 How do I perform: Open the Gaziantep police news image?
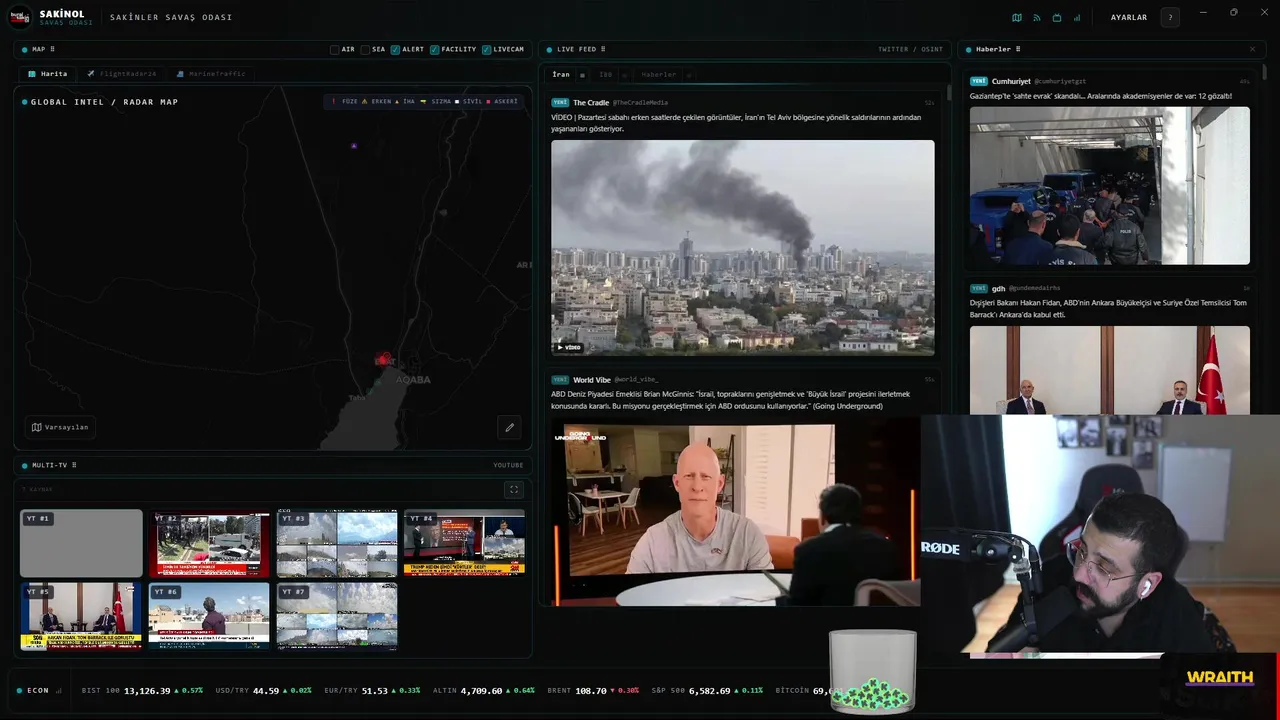click(1110, 186)
